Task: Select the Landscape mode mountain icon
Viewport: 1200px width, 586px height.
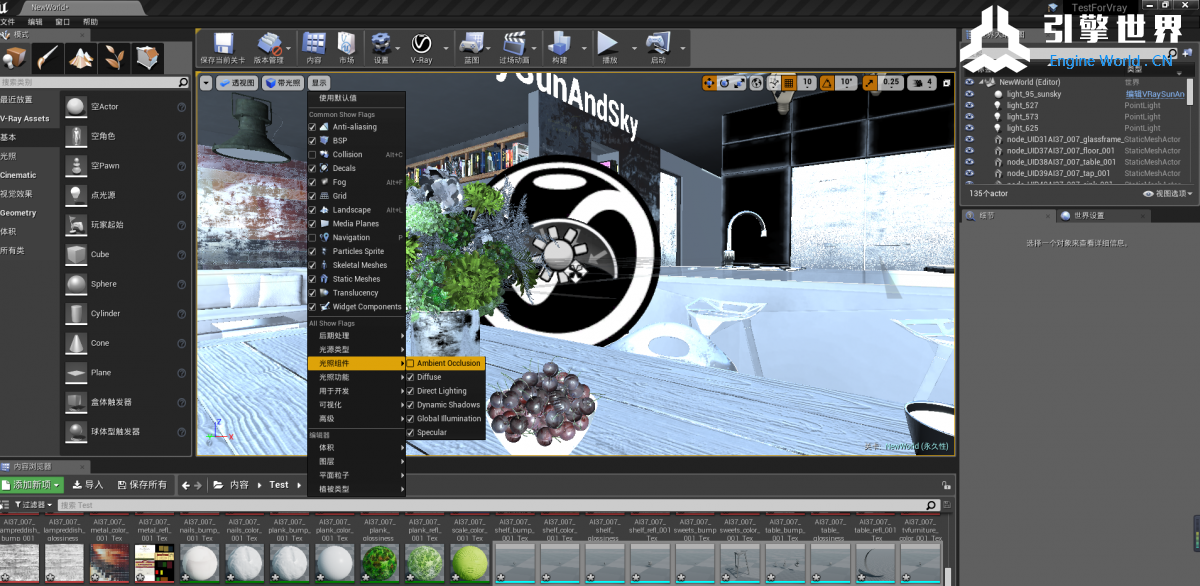Action: [x=81, y=57]
